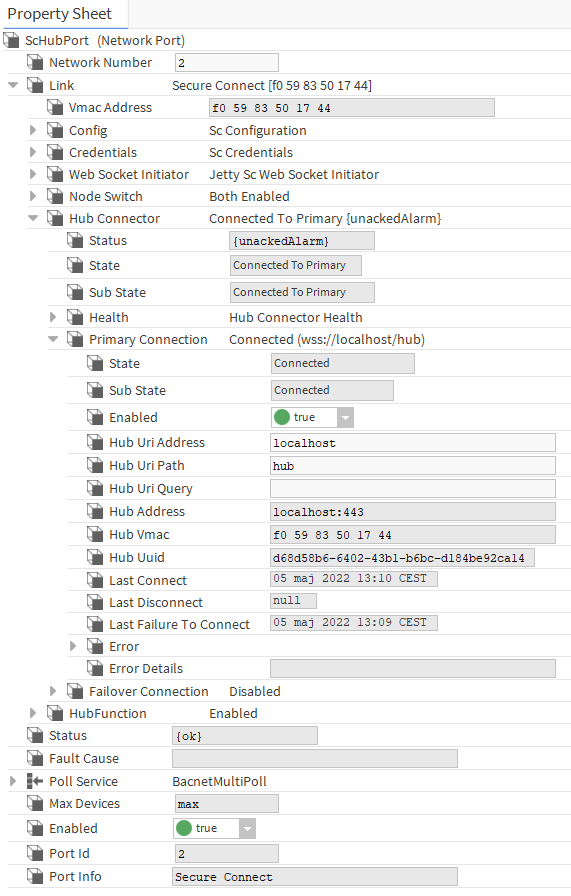Click the Hub Uri Query empty field
The height and width of the screenshot is (896, 571).
coord(413,489)
